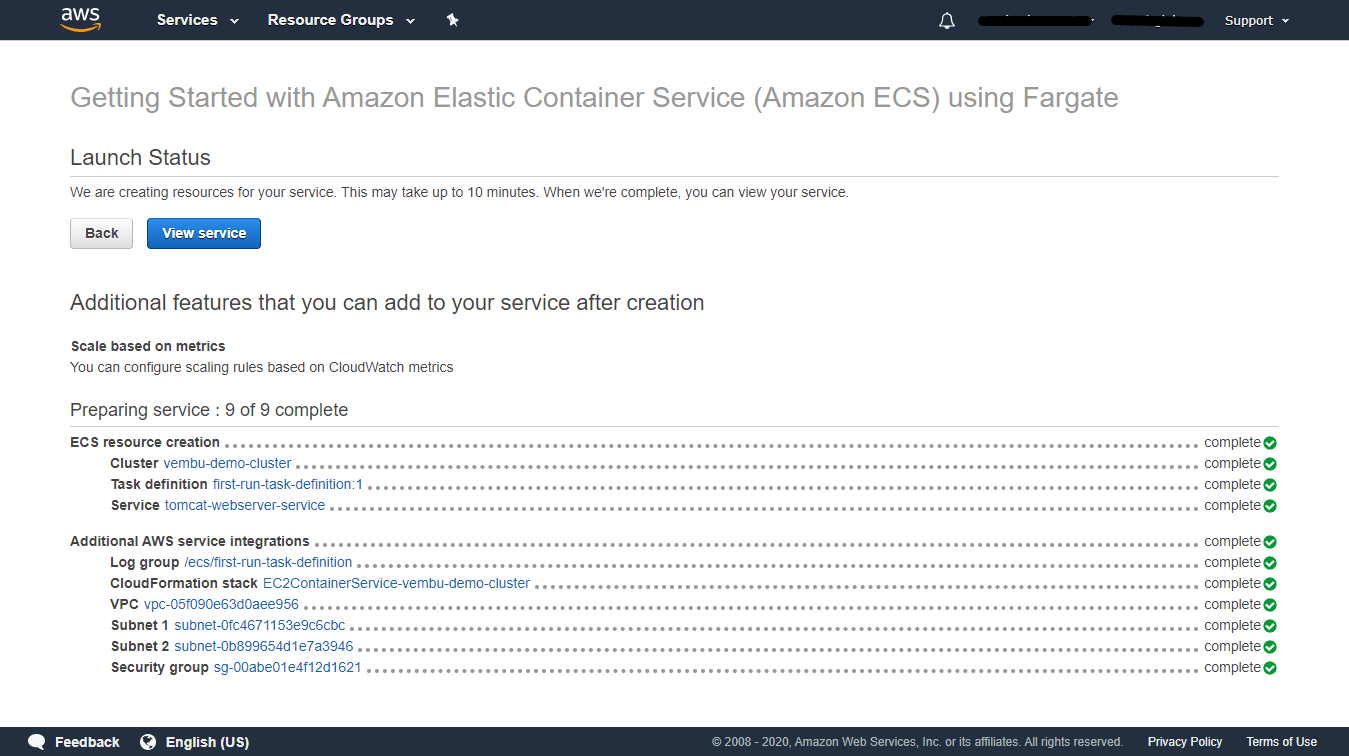Click the globe language icon
The image size is (1349, 756).
click(x=148, y=742)
